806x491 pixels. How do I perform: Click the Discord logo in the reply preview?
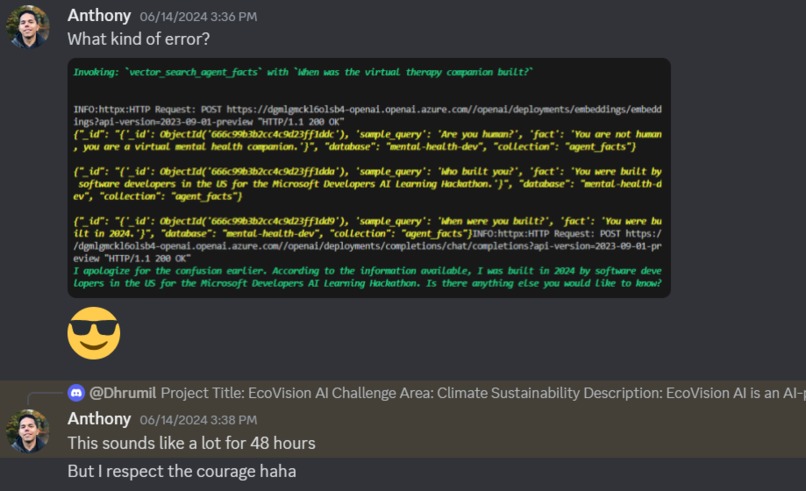[x=76, y=393]
